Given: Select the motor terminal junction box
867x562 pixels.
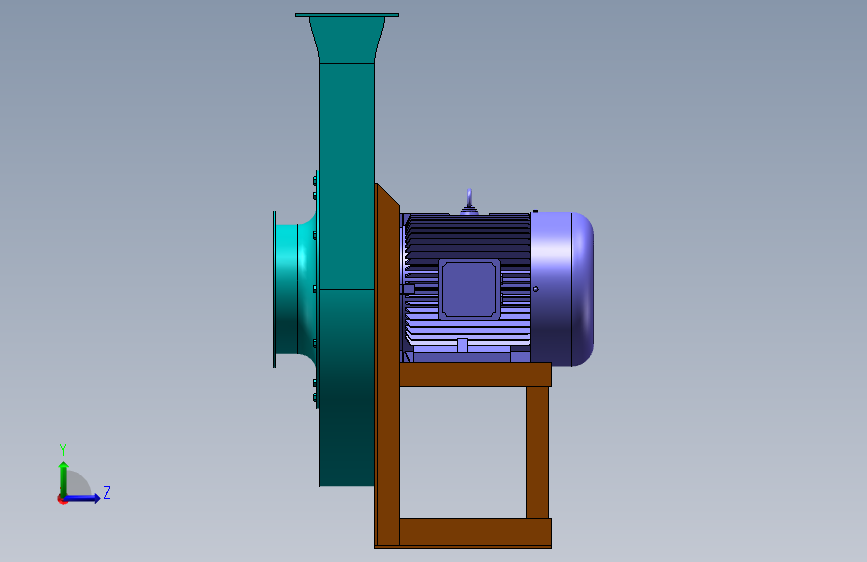Looking at the screenshot, I should point(469,289).
